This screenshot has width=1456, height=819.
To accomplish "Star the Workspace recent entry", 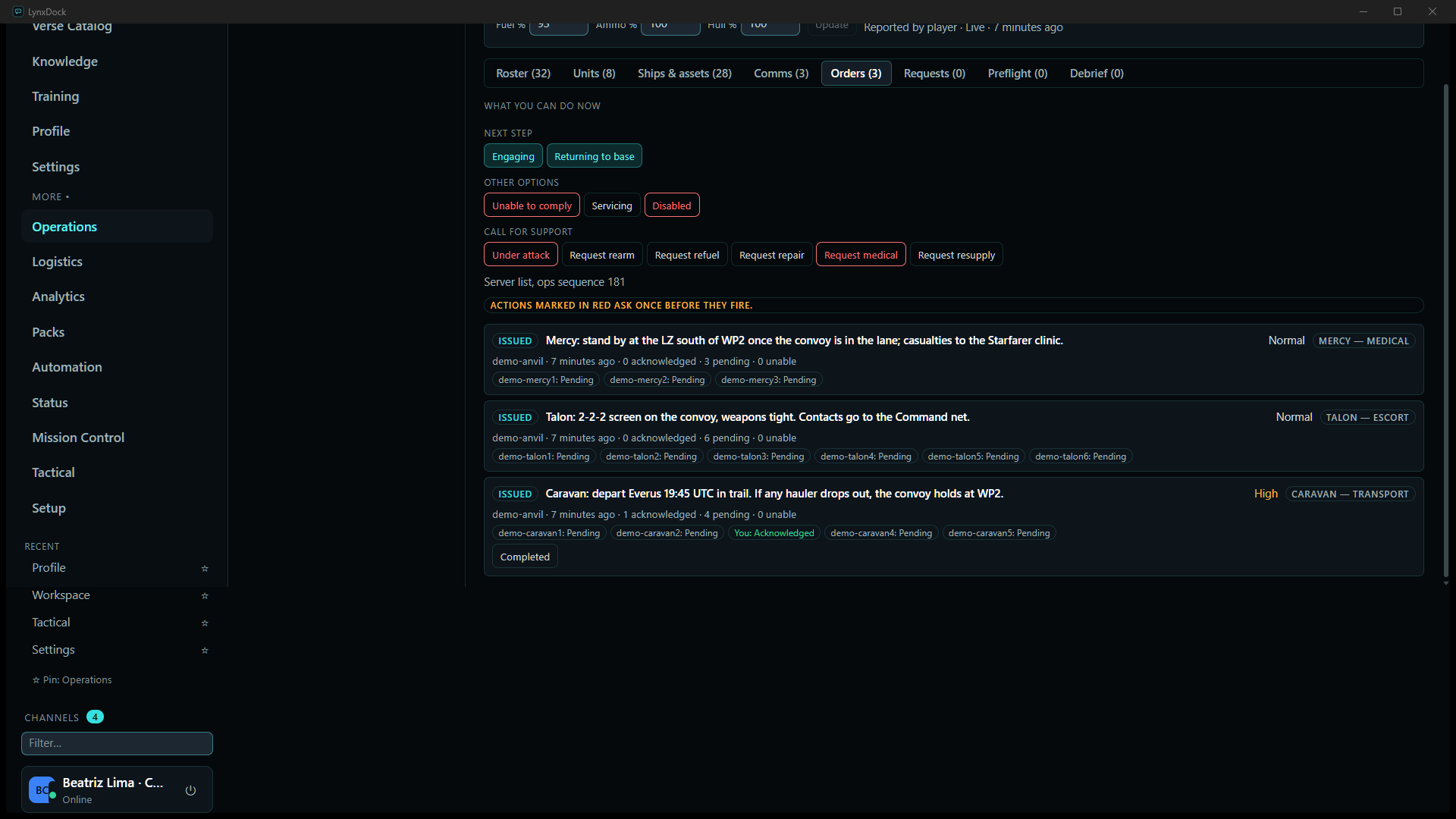I will (205, 596).
